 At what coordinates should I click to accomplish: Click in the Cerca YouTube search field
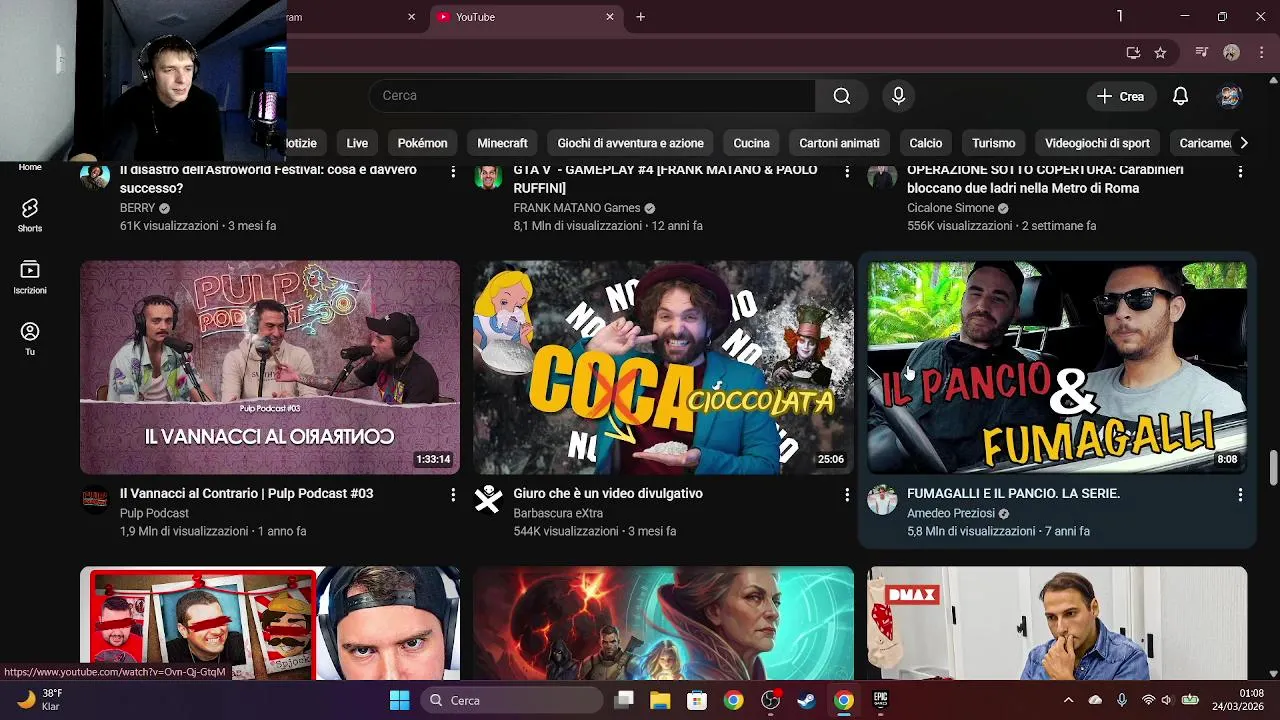(x=592, y=96)
